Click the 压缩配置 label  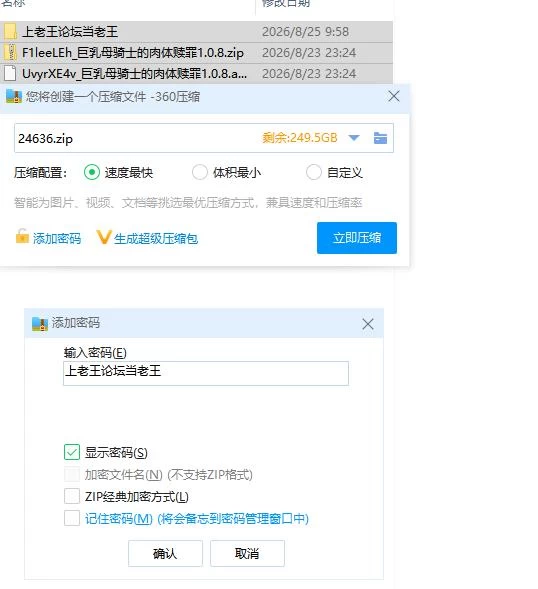pyautogui.click(x=41, y=173)
